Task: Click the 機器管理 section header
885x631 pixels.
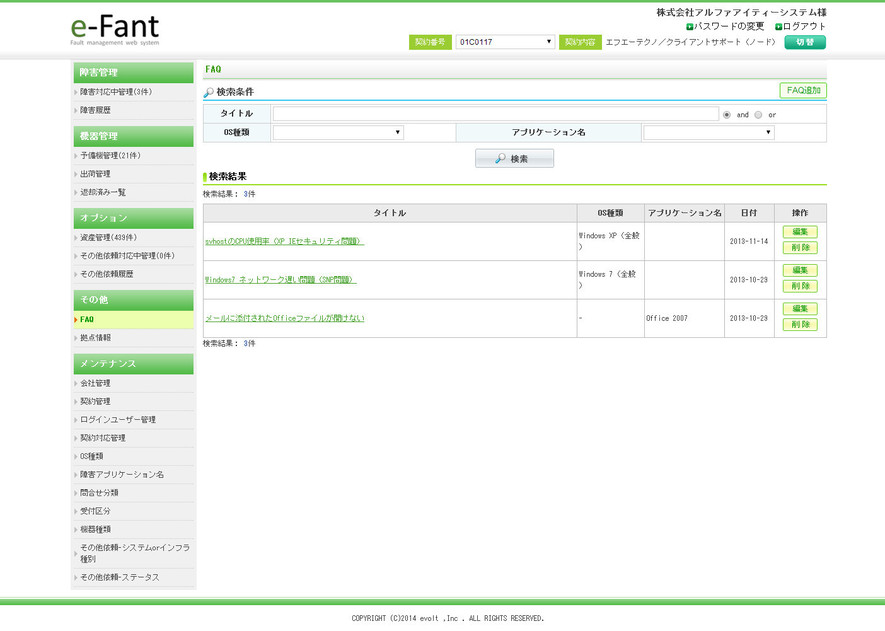Action: 133,137
